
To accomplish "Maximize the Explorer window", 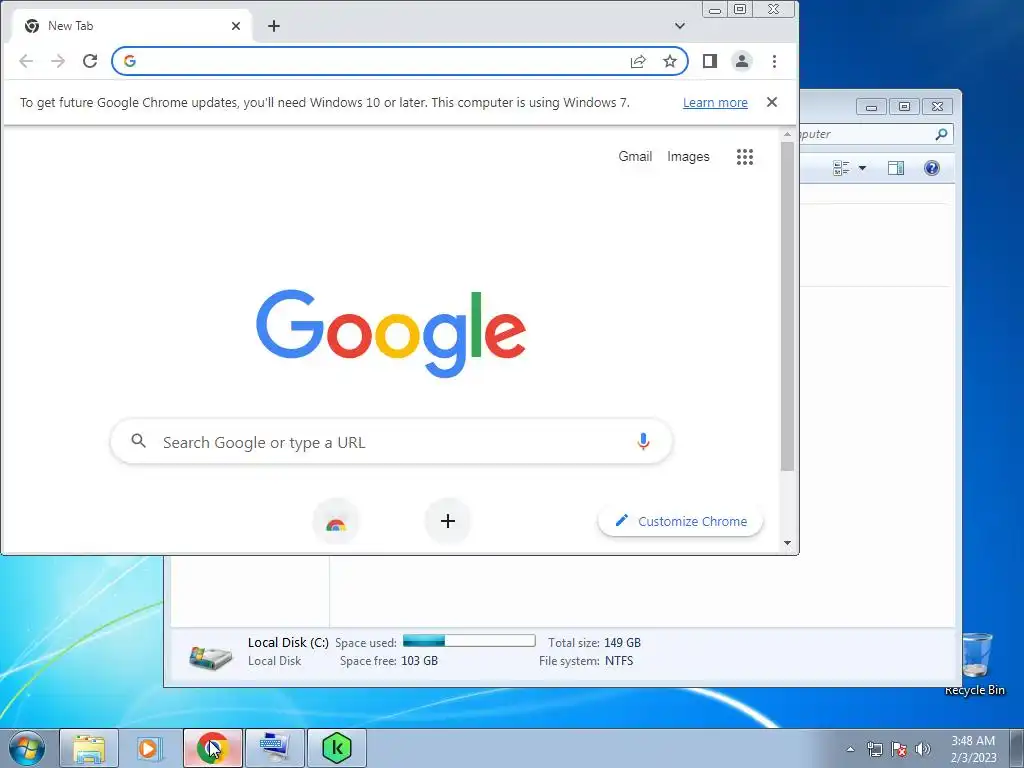I will click(904, 106).
